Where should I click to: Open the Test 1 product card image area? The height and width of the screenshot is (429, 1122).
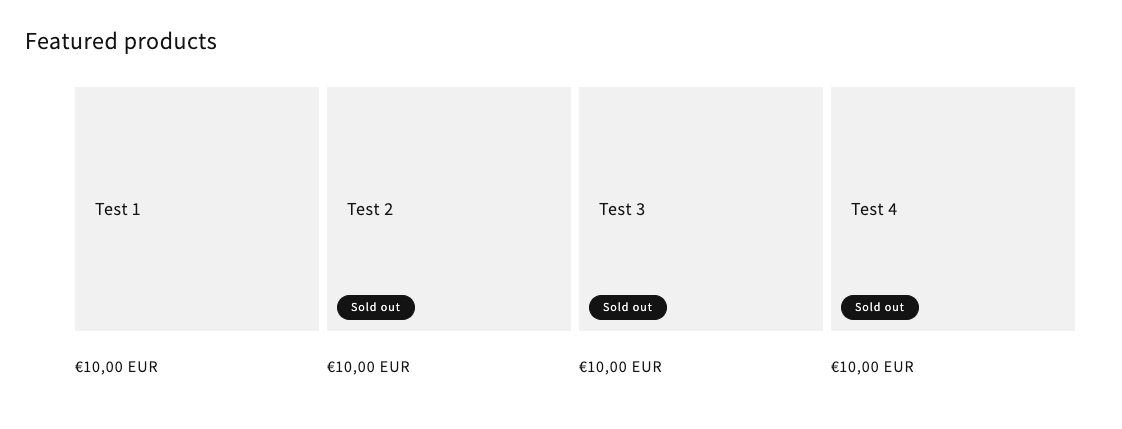point(197,140)
